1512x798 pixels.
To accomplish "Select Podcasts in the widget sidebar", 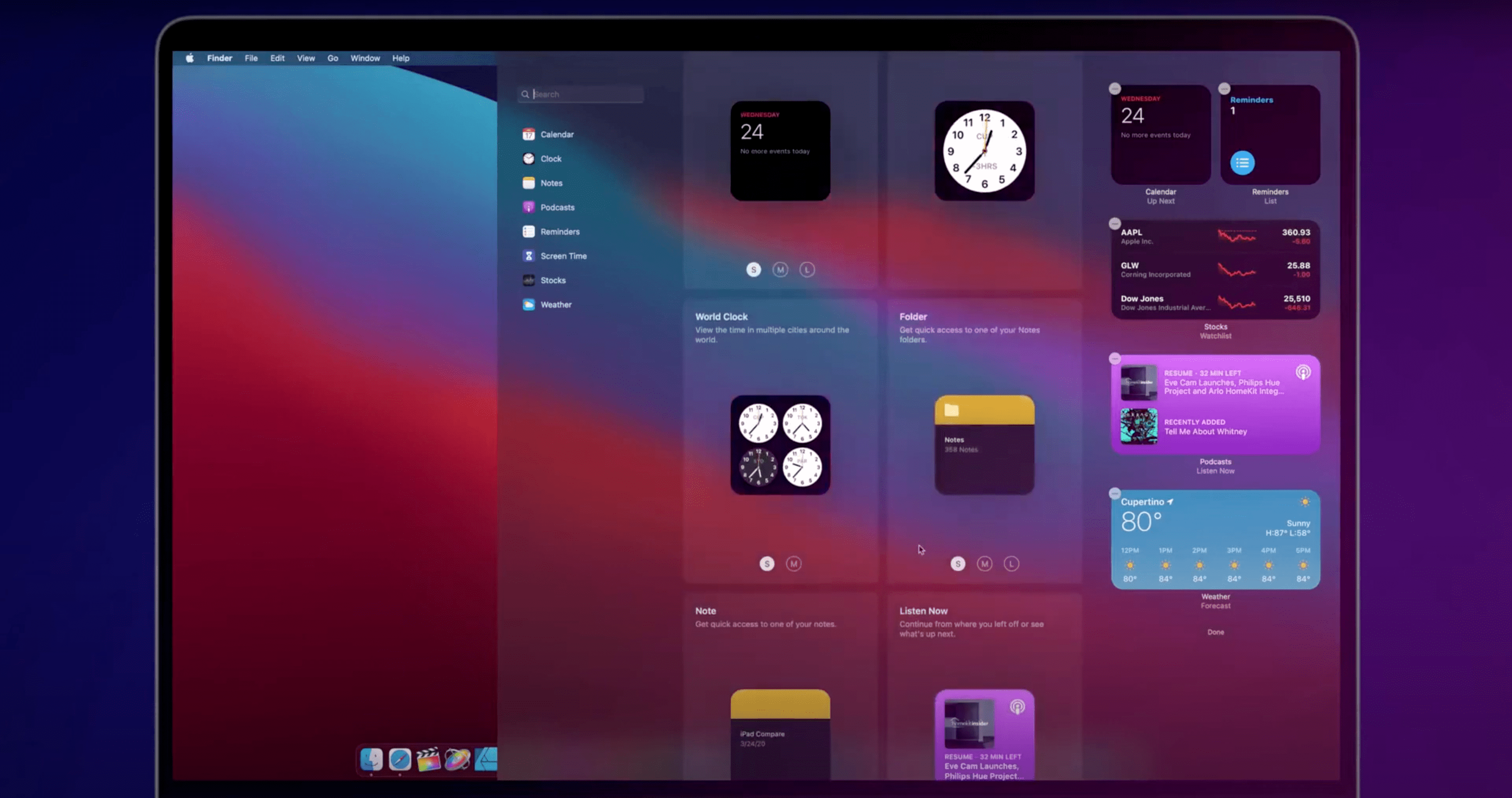I will [x=558, y=207].
